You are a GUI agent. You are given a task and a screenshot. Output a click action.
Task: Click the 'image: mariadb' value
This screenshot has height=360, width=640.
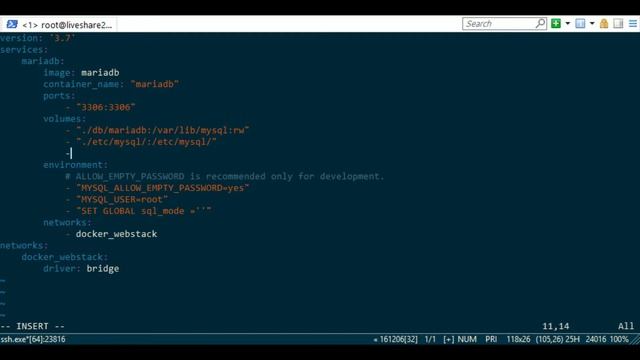(x=100, y=73)
